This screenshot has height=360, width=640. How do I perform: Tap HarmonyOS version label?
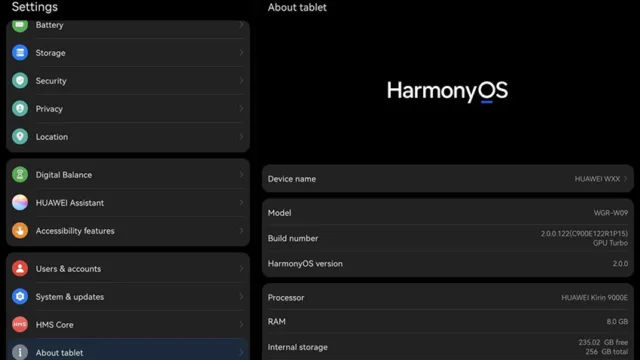(x=305, y=264)
